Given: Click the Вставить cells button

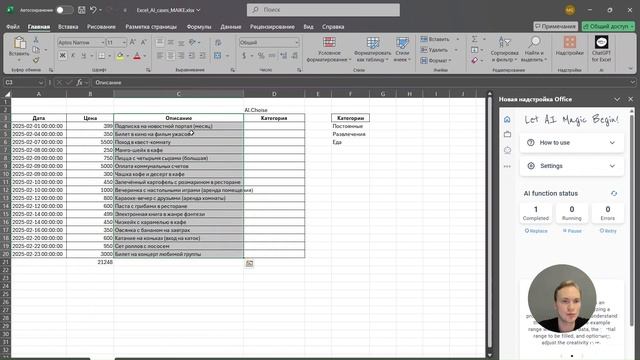Looking at the screenshot, I should pos(435,39).
